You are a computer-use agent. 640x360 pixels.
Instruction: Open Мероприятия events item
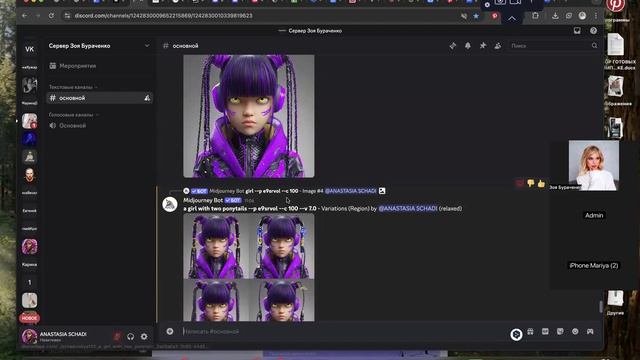(99, 66)
